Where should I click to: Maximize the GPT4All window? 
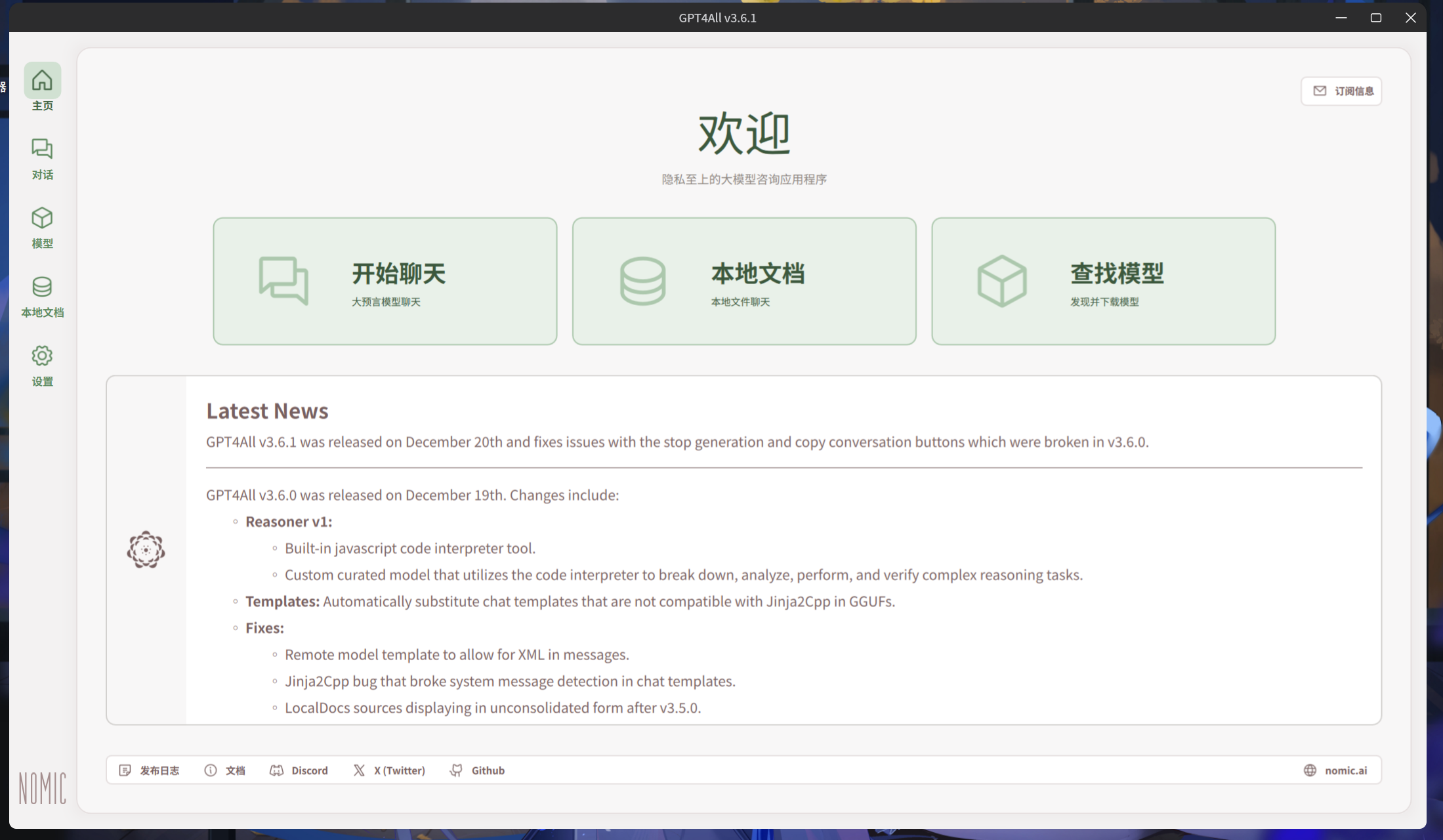(1376, 18)
